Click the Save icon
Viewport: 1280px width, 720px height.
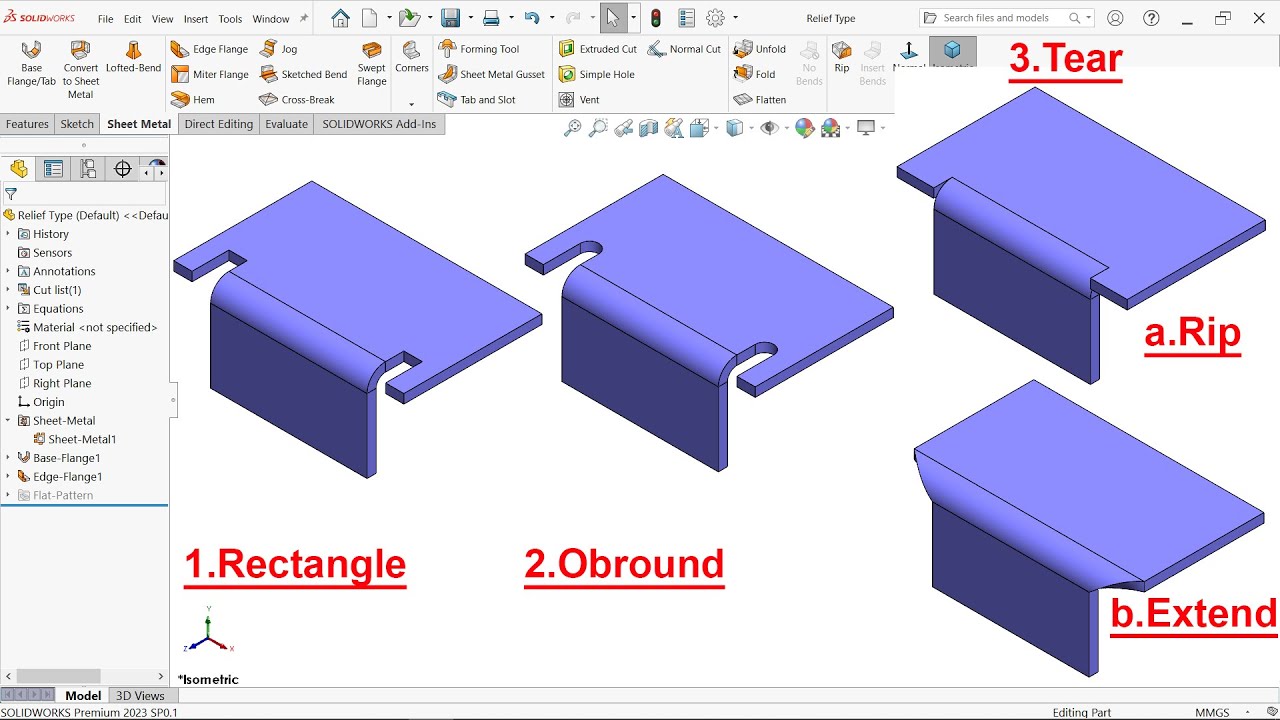tap(451, 18)
